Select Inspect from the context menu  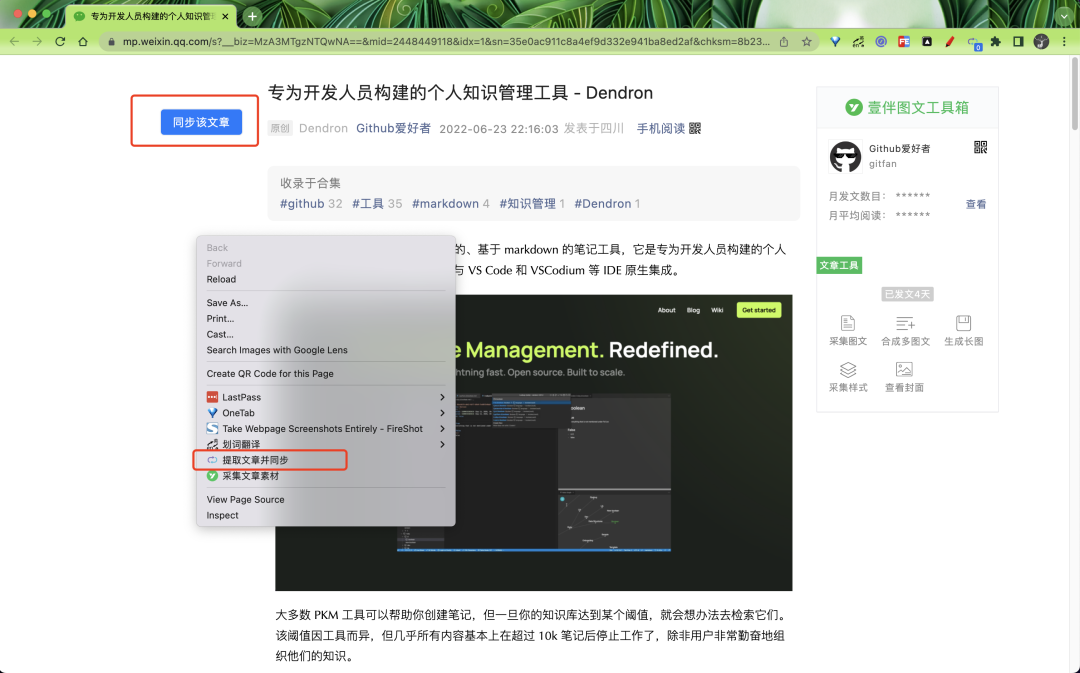click(221, 514)
